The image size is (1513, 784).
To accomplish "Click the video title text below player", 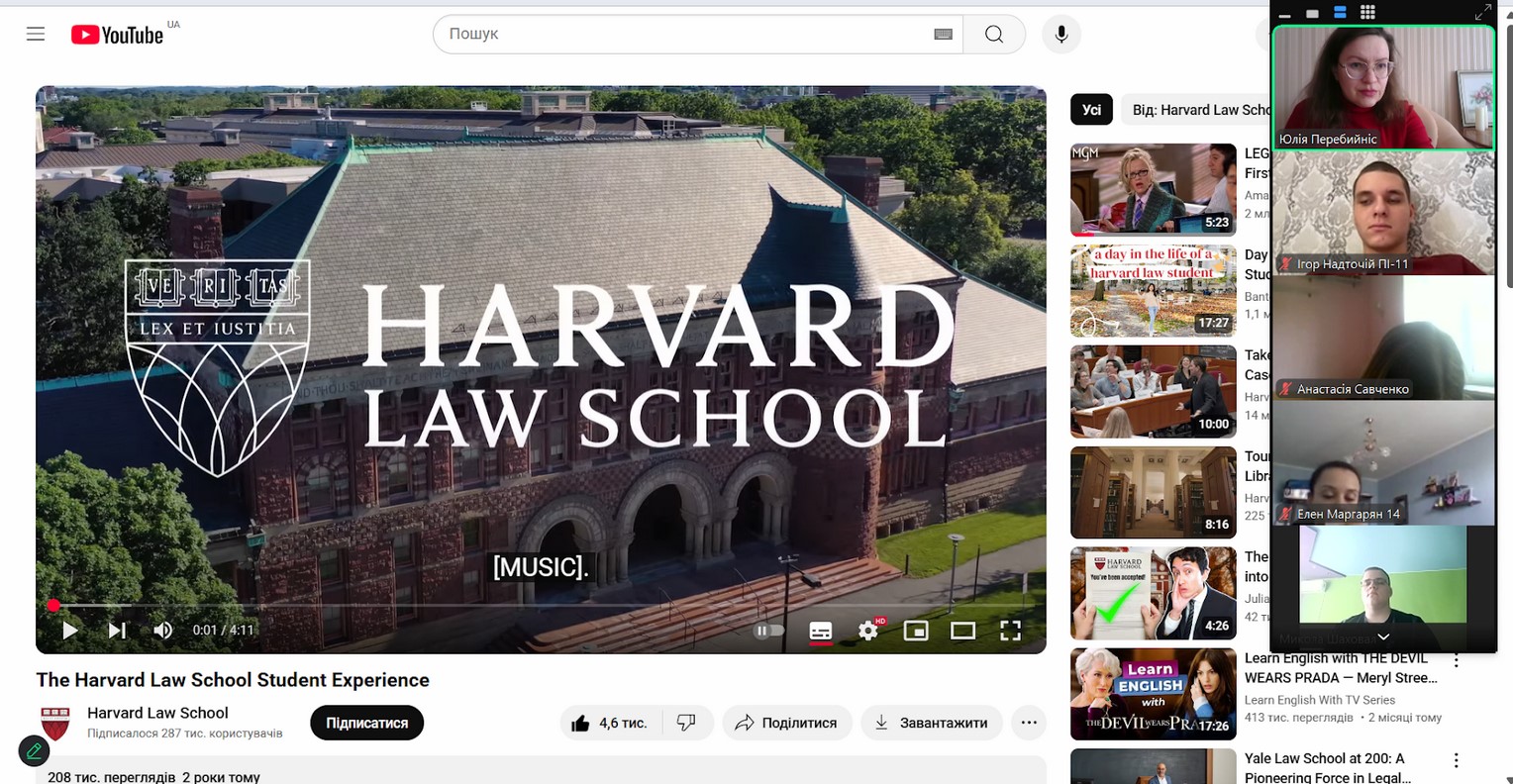I will (x=233, y=680).
